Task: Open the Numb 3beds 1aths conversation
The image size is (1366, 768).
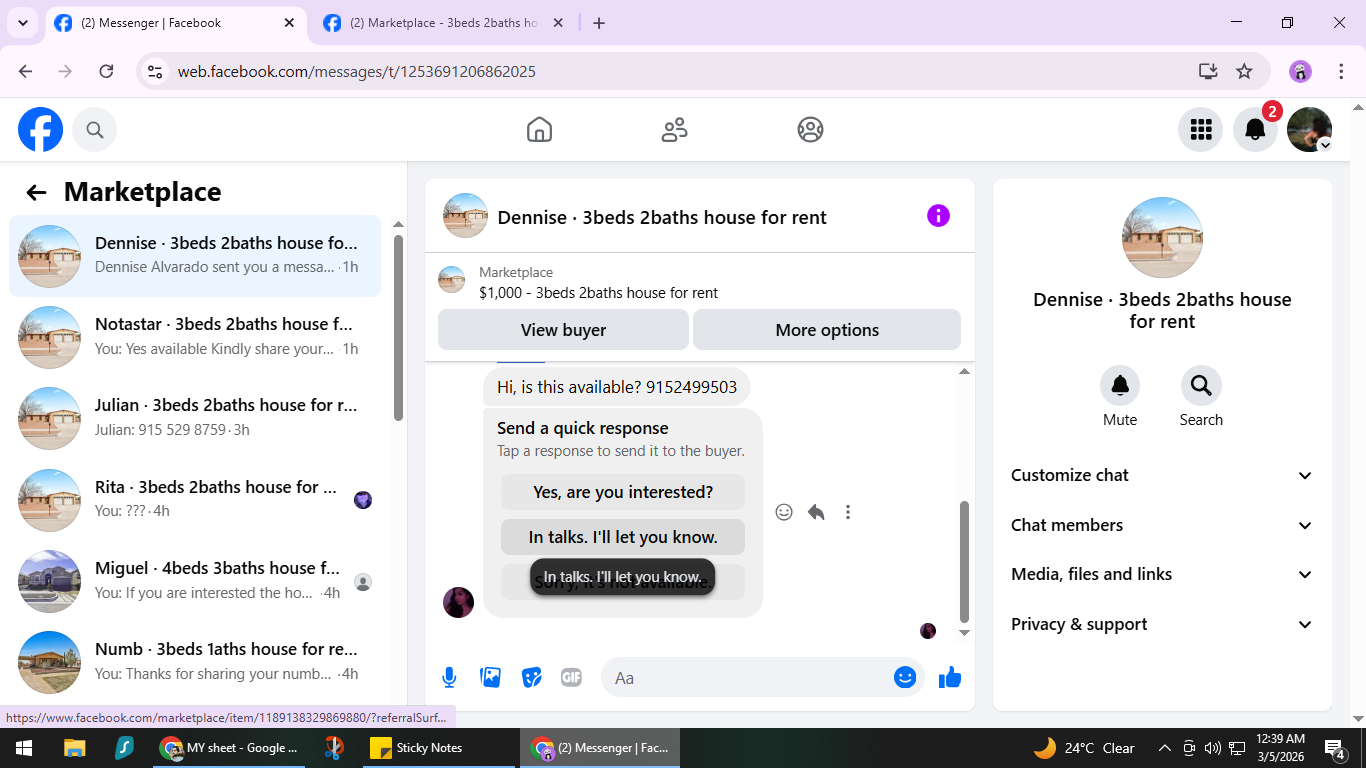Action: pos(195,662)
